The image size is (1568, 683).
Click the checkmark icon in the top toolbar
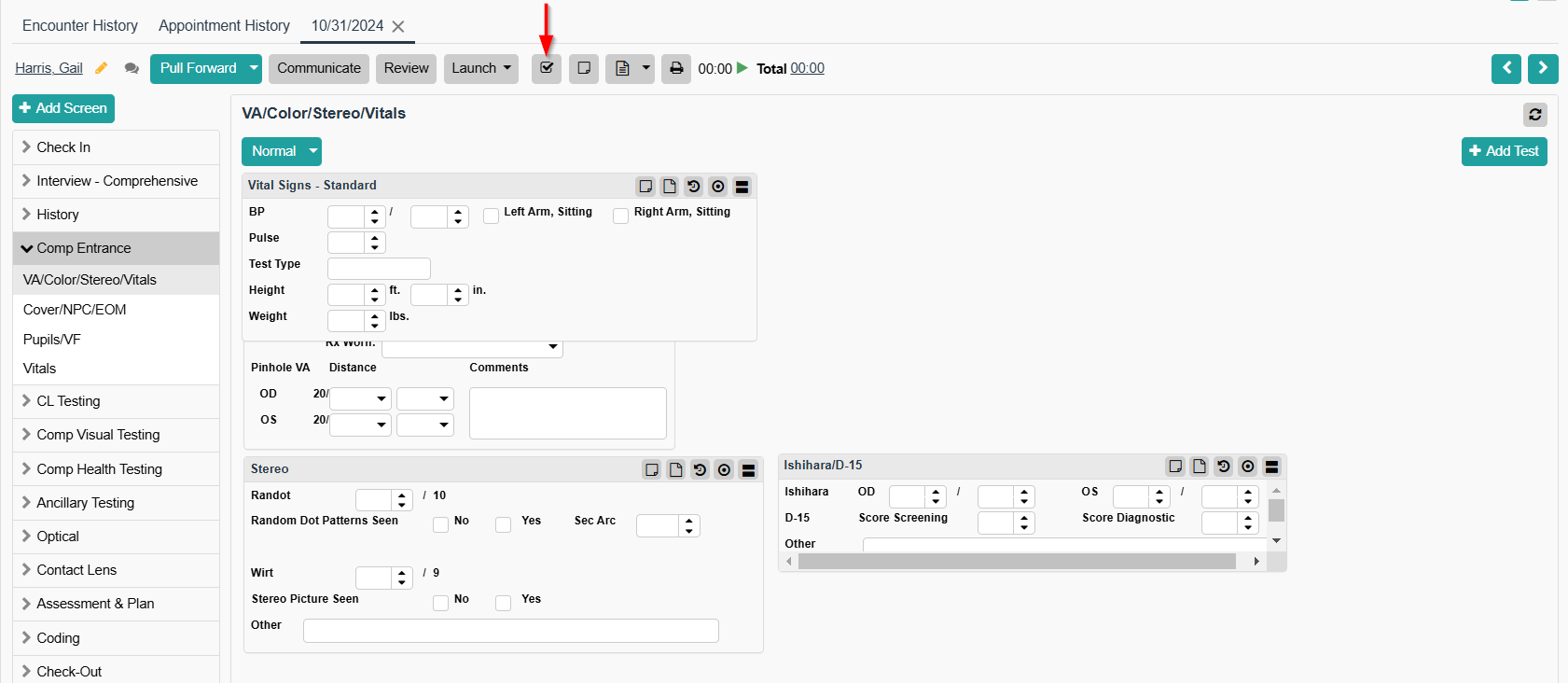pyautogui.click(x=547, y=68)
